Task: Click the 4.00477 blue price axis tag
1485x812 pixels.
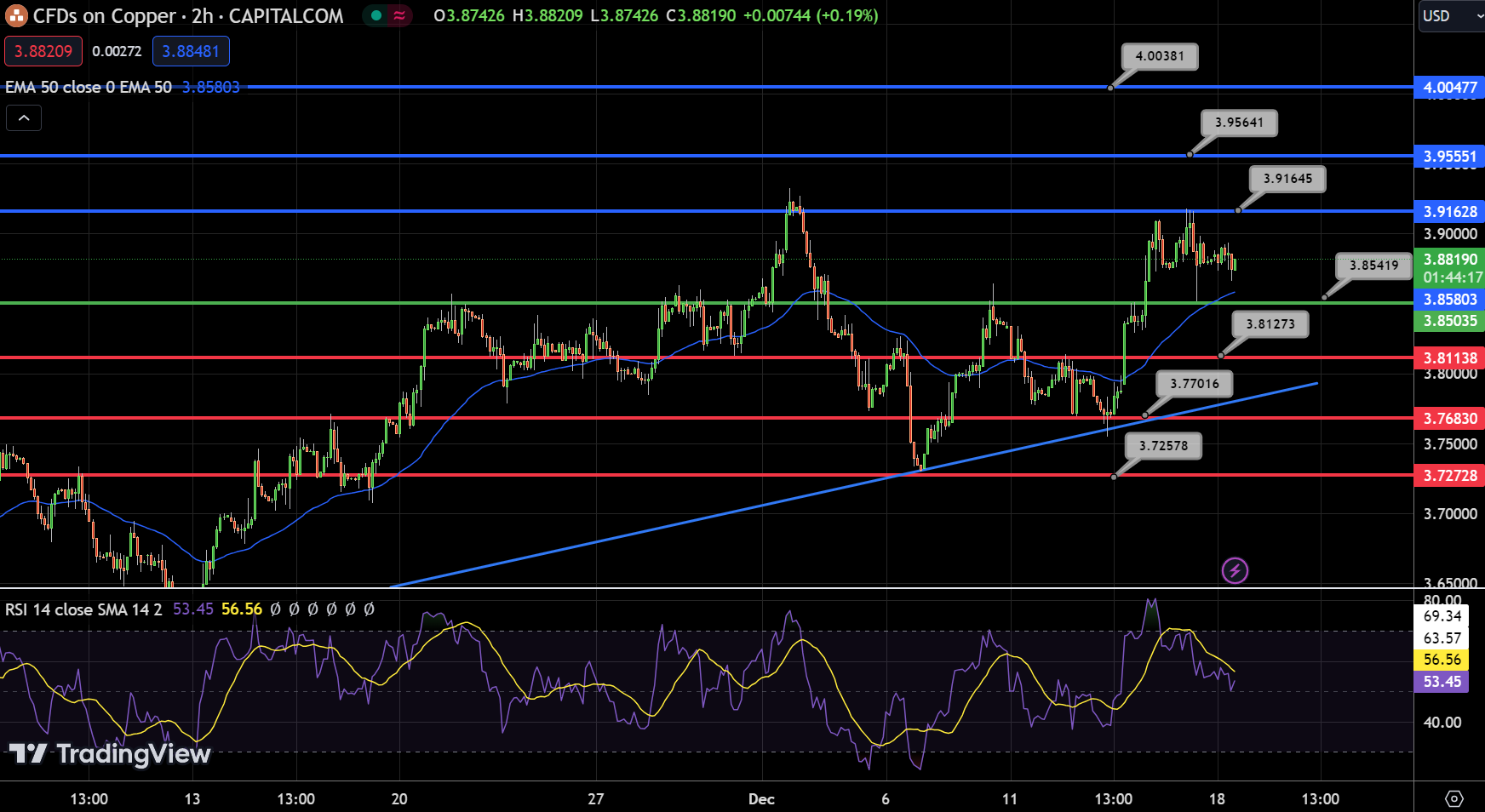Action: 1450,87
